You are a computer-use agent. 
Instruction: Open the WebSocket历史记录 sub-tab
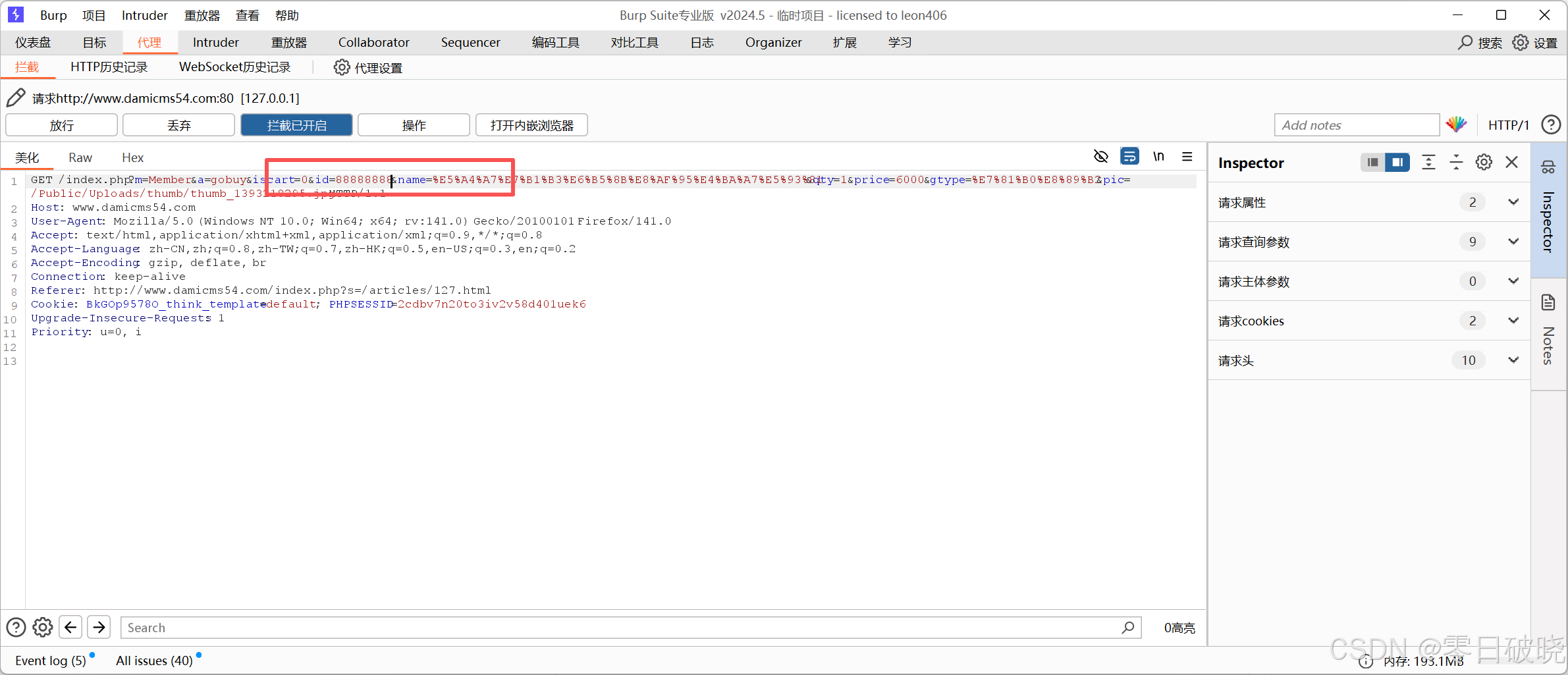point(235,67)
